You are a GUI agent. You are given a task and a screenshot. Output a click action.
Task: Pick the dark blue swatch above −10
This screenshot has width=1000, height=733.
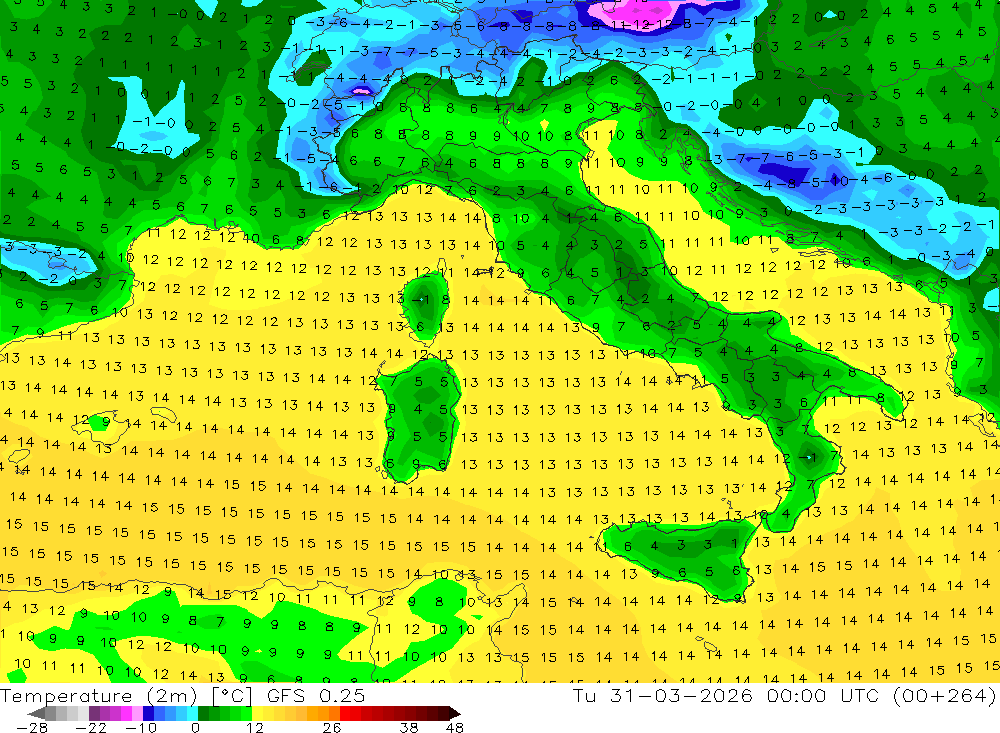pyautogui.click(x=148, y=713)
